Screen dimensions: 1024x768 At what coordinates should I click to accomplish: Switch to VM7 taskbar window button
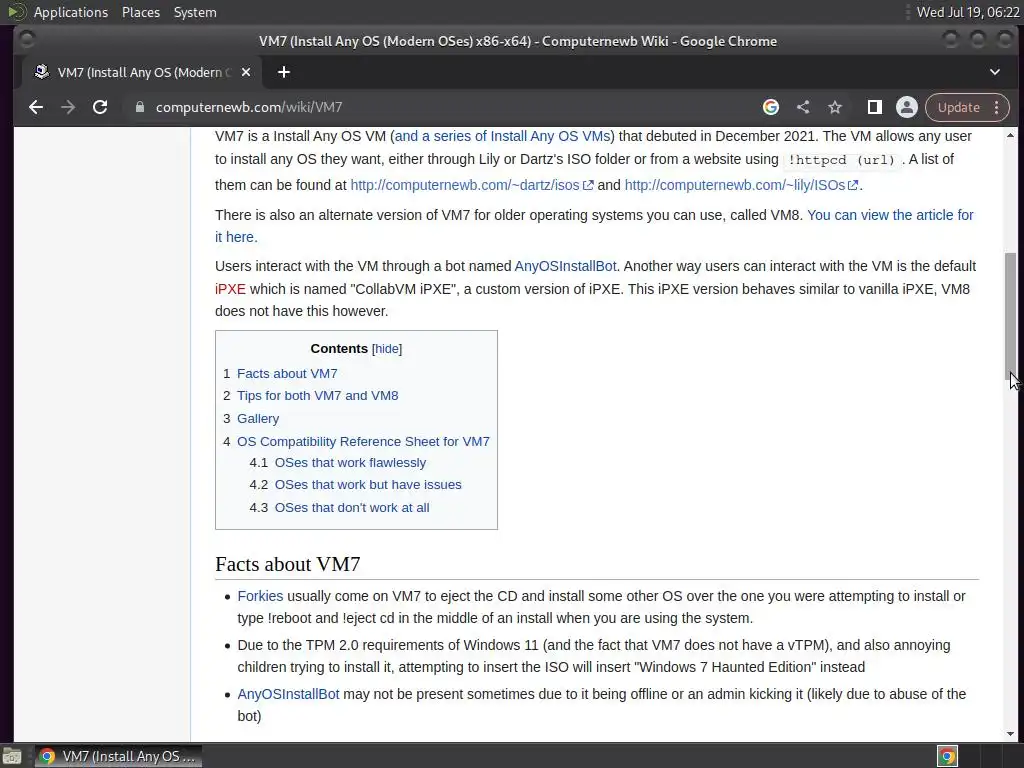(x=118, y=756)
